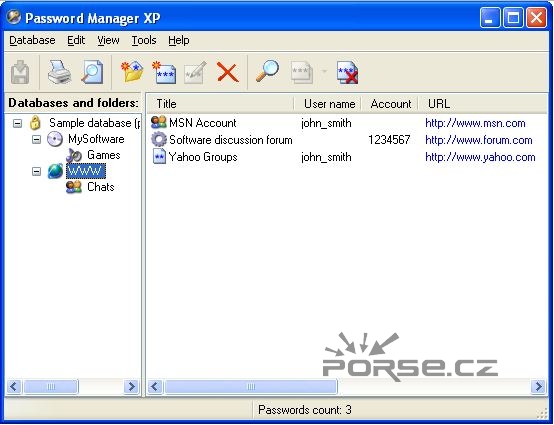Open the copy password dropdown arrow
554x425 pixels.
point(324,72)
